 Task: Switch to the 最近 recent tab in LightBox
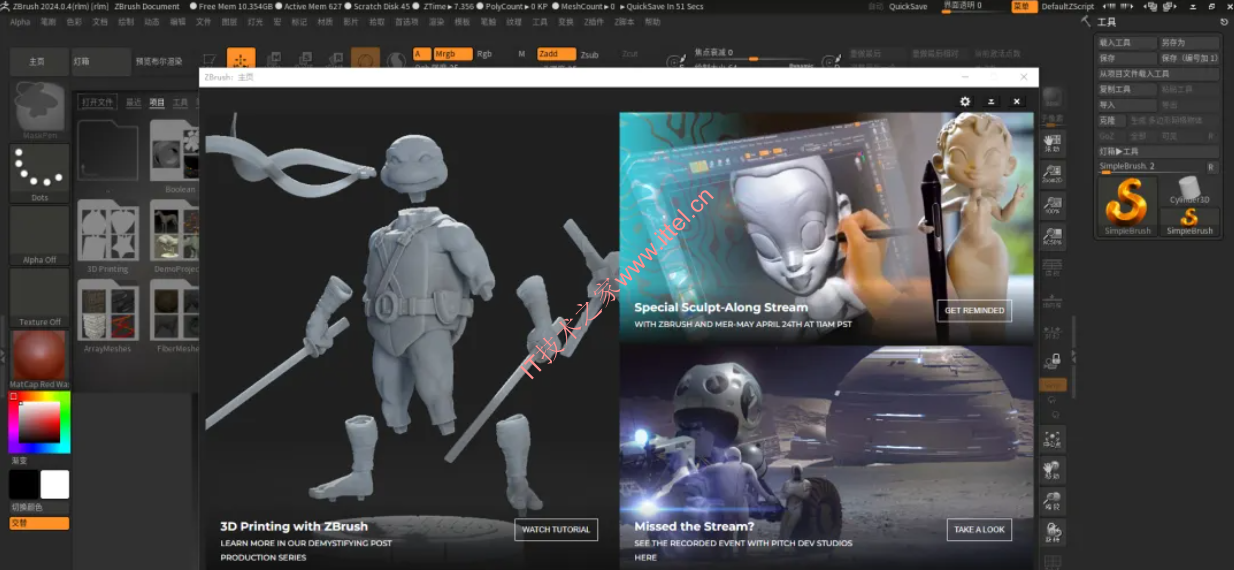(133, 102)
